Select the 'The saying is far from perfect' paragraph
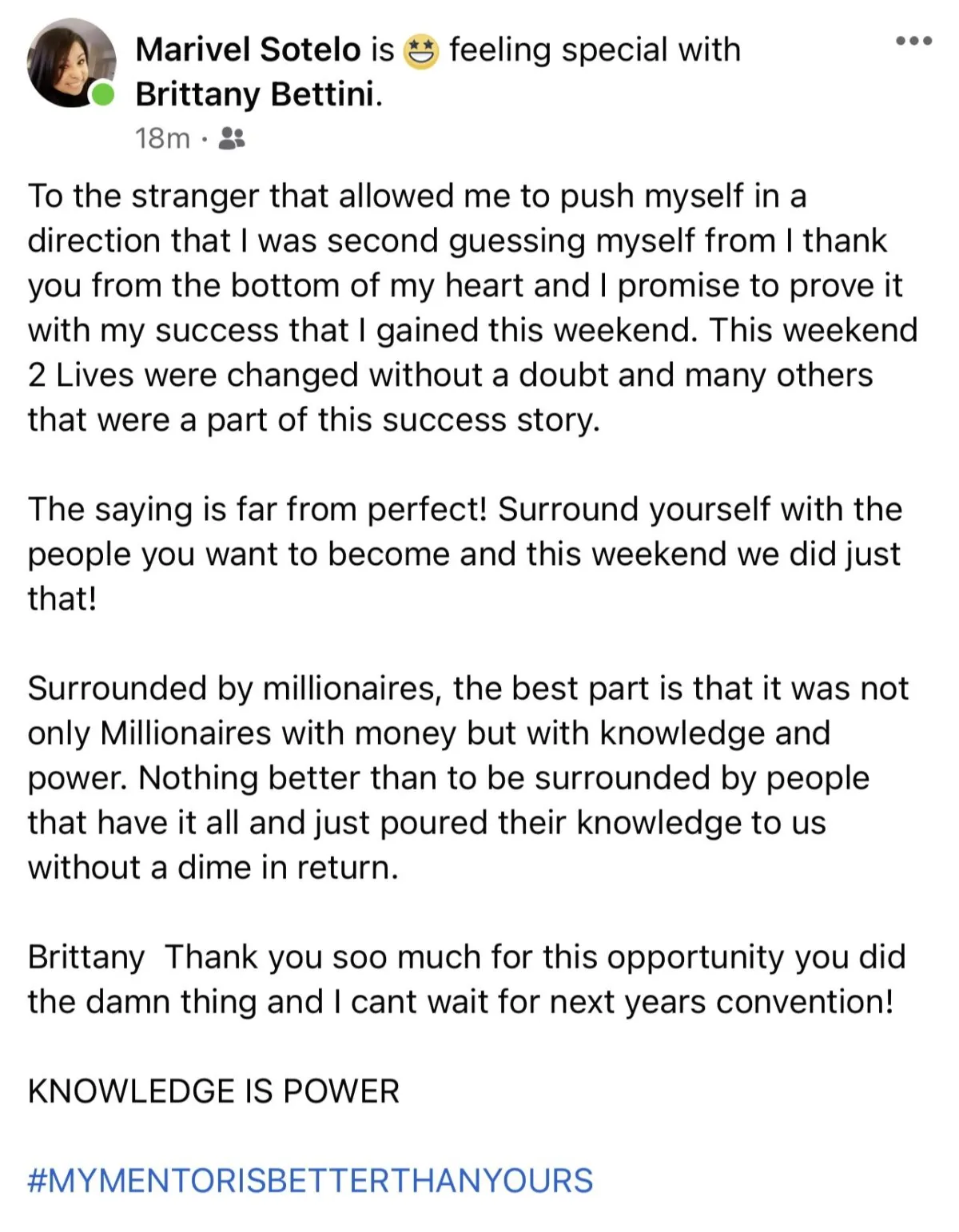The image size is (959, 1232). point(465,554)
